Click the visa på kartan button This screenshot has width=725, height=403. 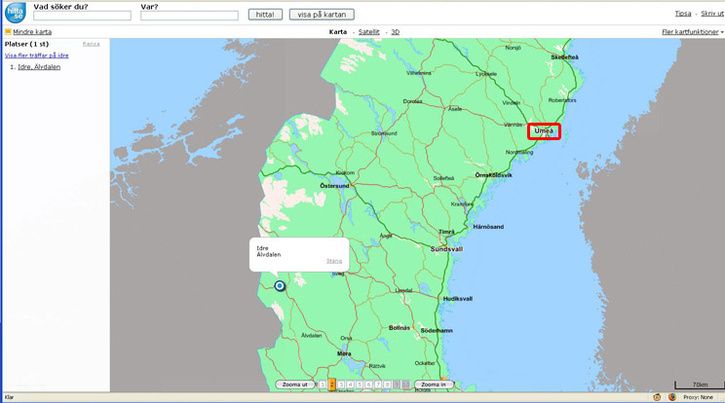pos(321,15)
